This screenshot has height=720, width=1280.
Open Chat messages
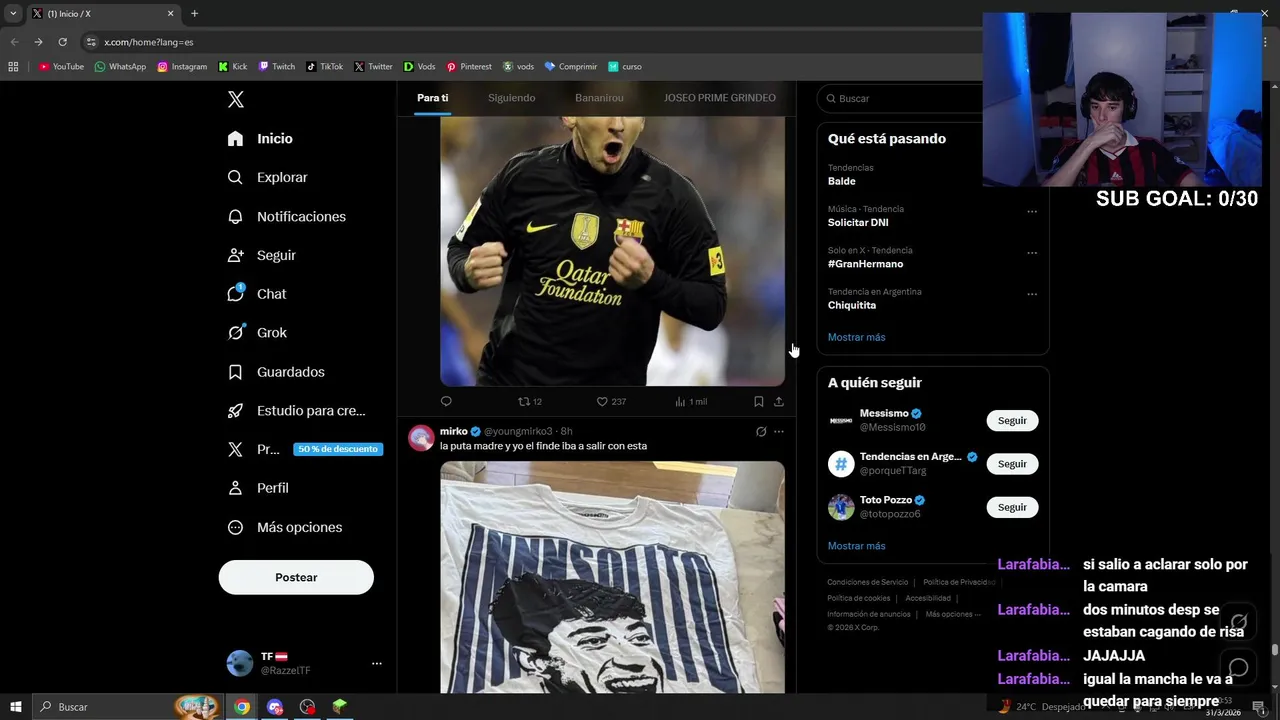[x=257, y=294]
